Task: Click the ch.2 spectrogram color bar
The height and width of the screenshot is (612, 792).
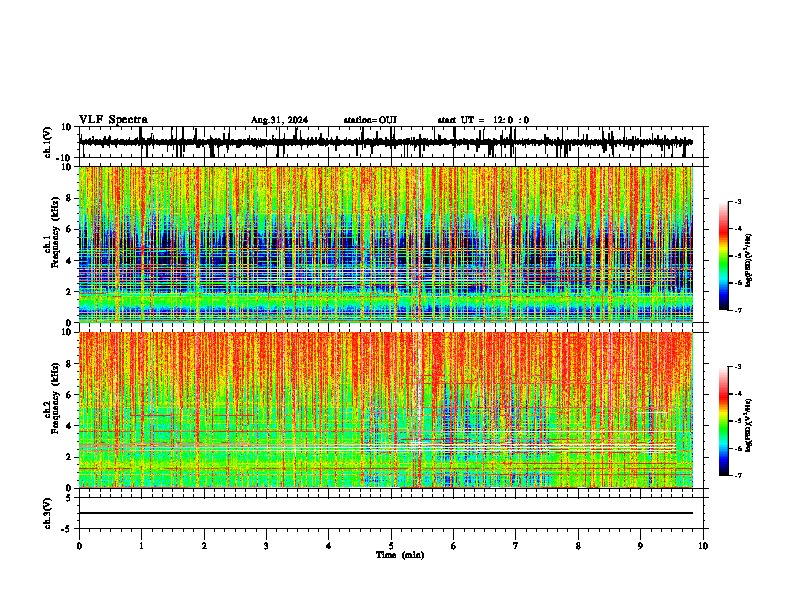Action: pos(724,421)
